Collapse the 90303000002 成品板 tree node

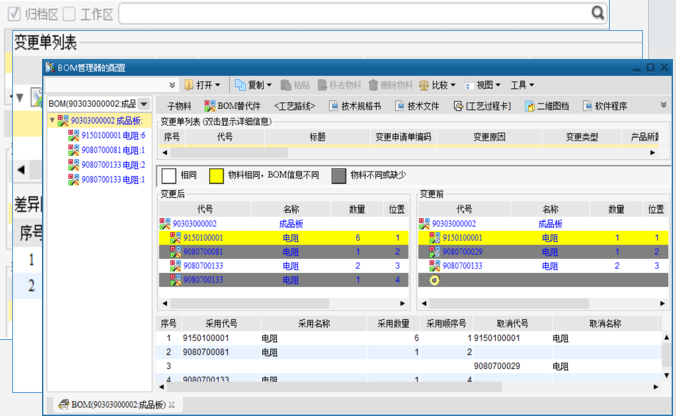(52, 120)
